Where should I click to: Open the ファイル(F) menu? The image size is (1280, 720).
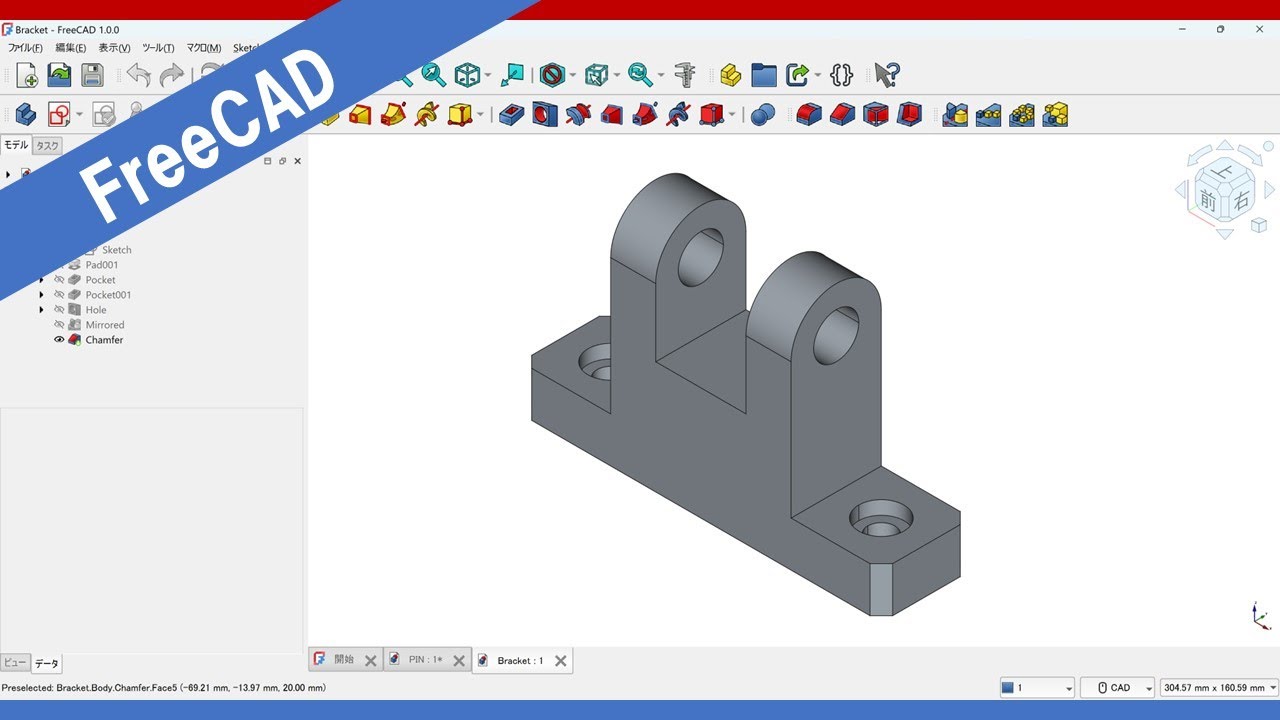point(25,48)
